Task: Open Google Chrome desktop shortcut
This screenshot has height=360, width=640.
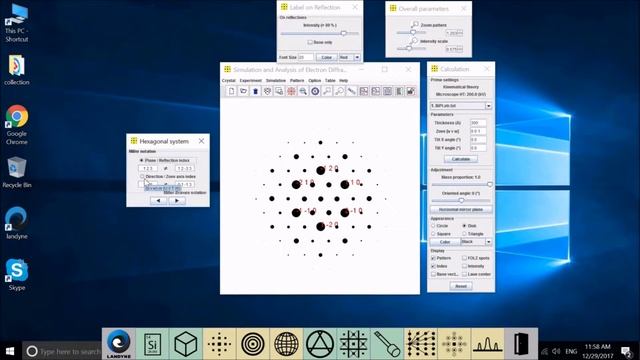Action: 17,124
